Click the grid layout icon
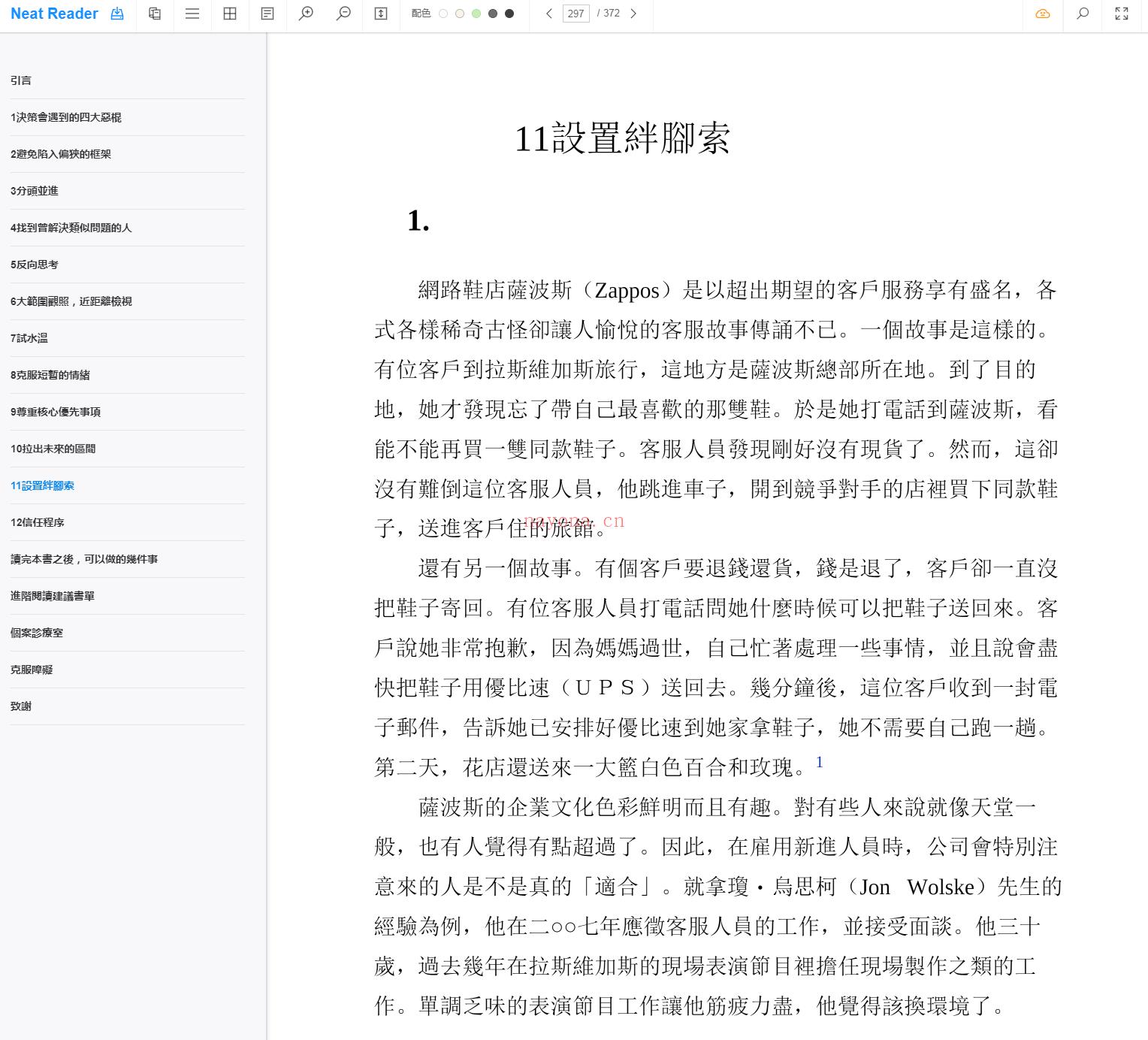 coord(230,14)
